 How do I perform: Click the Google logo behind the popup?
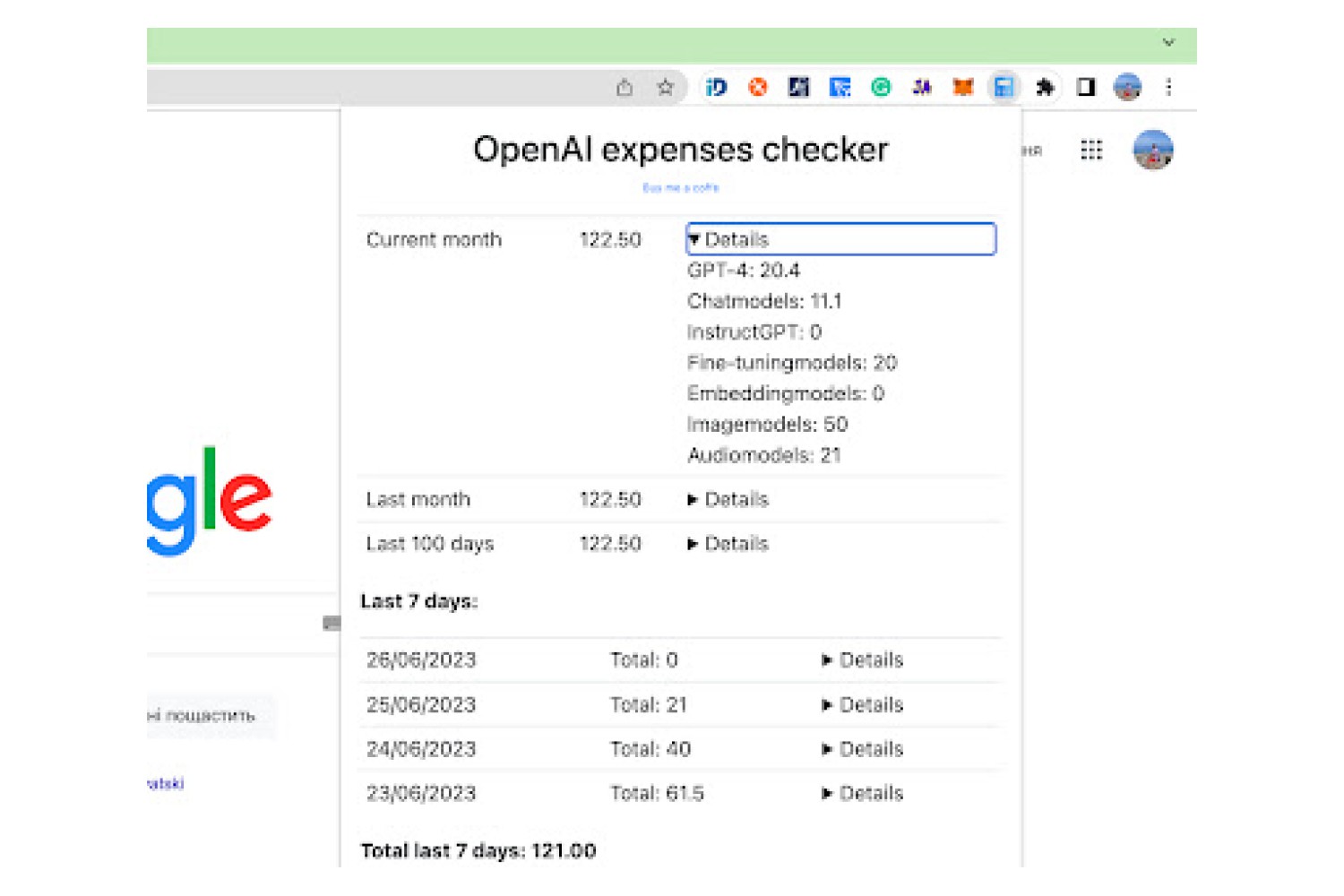coord(210,500)
